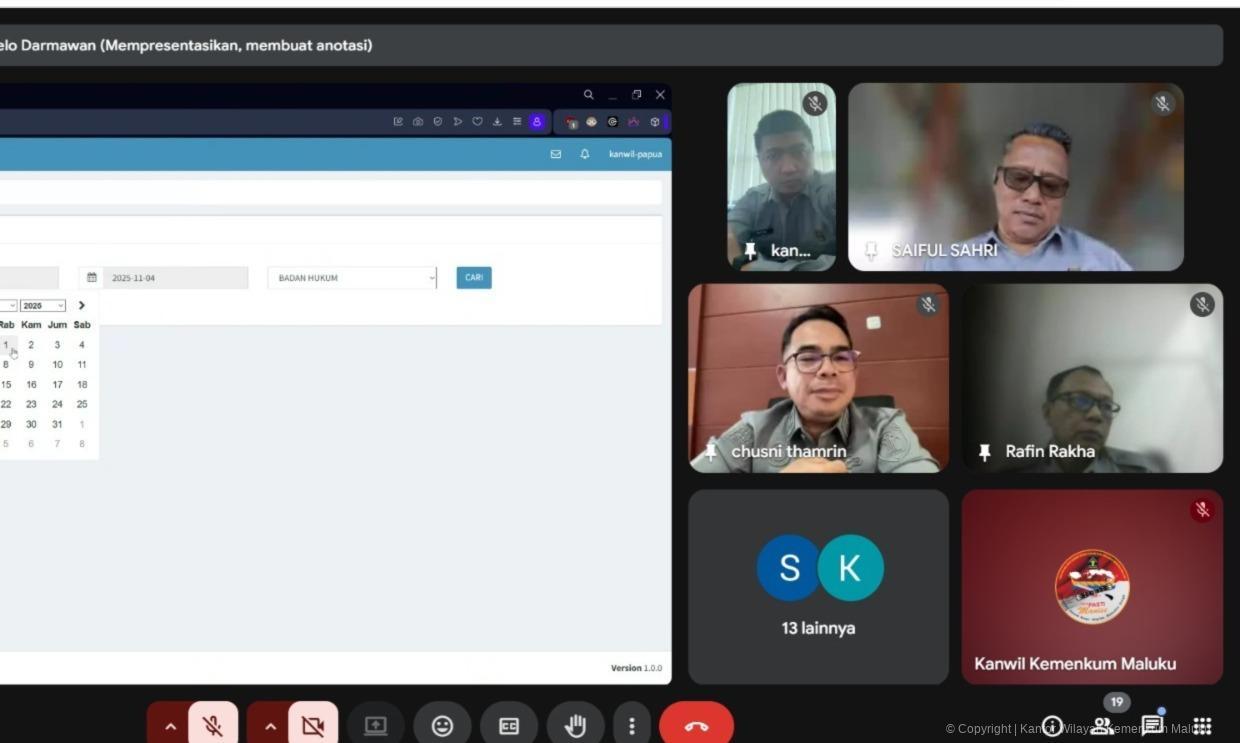The image size is (1240, 743).
Task: Open the emoji reactions panel
Action: click(442, 726)
